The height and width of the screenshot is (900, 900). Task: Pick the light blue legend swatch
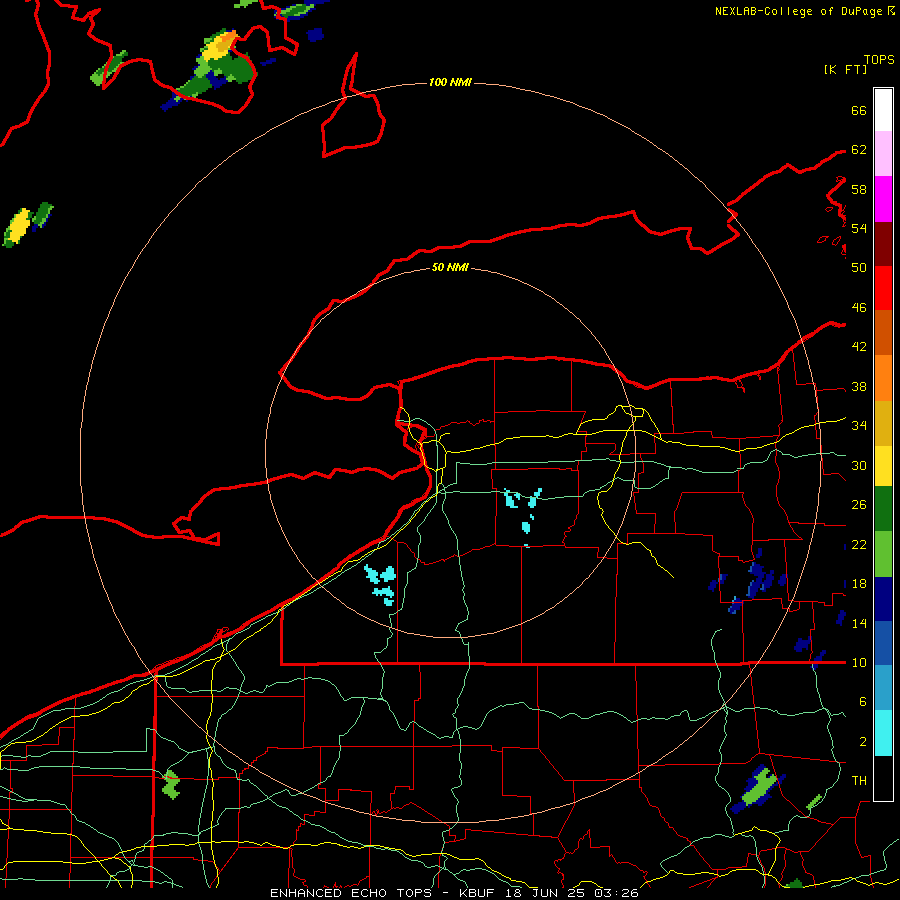tap(883, 688)
